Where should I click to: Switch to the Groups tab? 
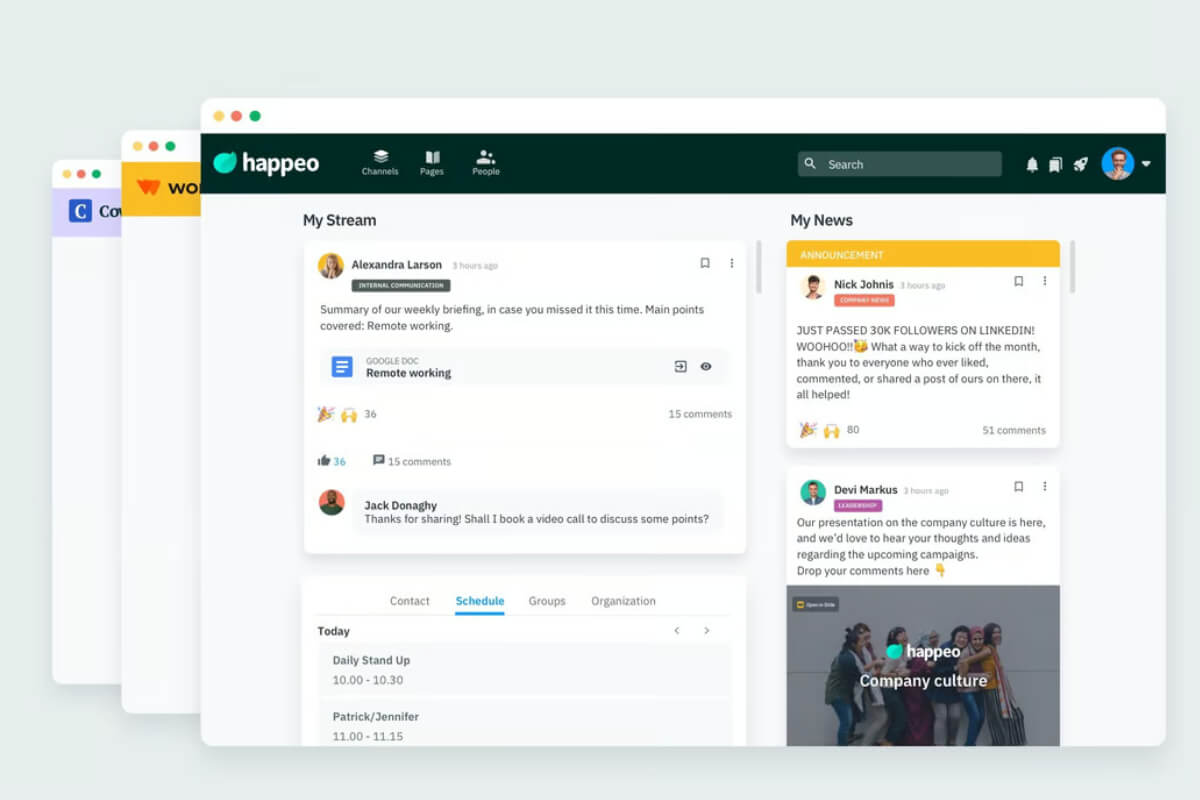pyautogui.click(x=547, y=601)
